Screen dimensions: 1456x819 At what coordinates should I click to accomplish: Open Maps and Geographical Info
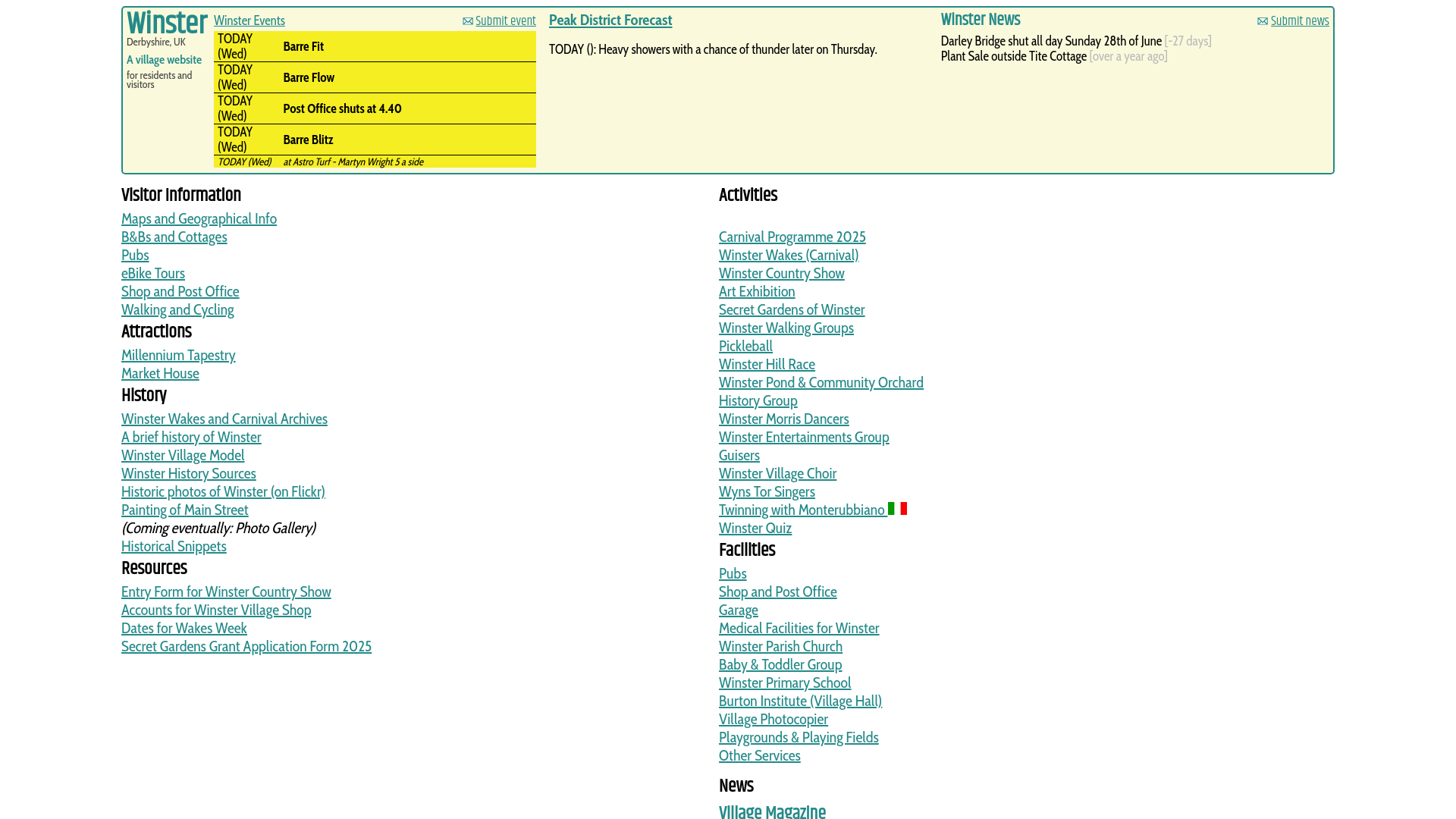(199, 218)
